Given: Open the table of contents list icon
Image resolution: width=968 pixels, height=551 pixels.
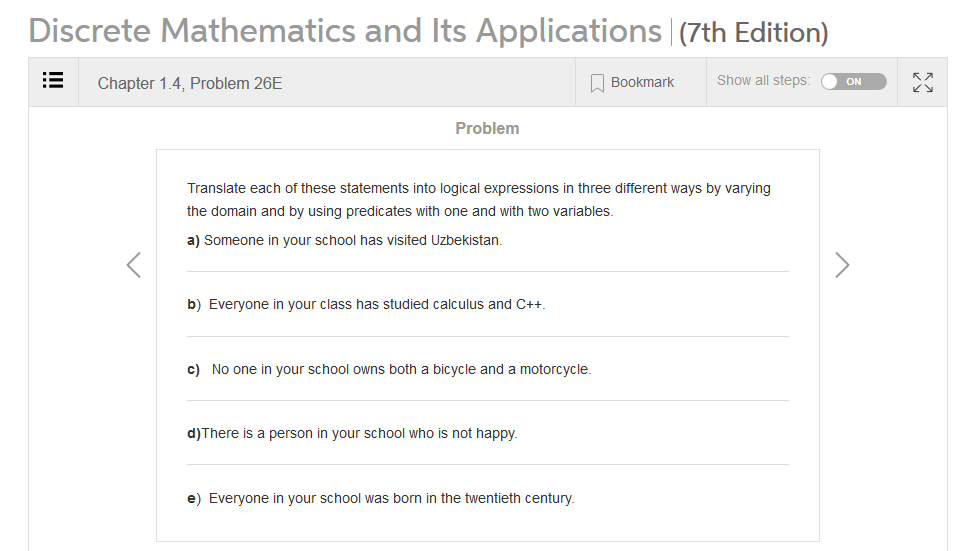Looking at the screenshot, I should [54, 82].
